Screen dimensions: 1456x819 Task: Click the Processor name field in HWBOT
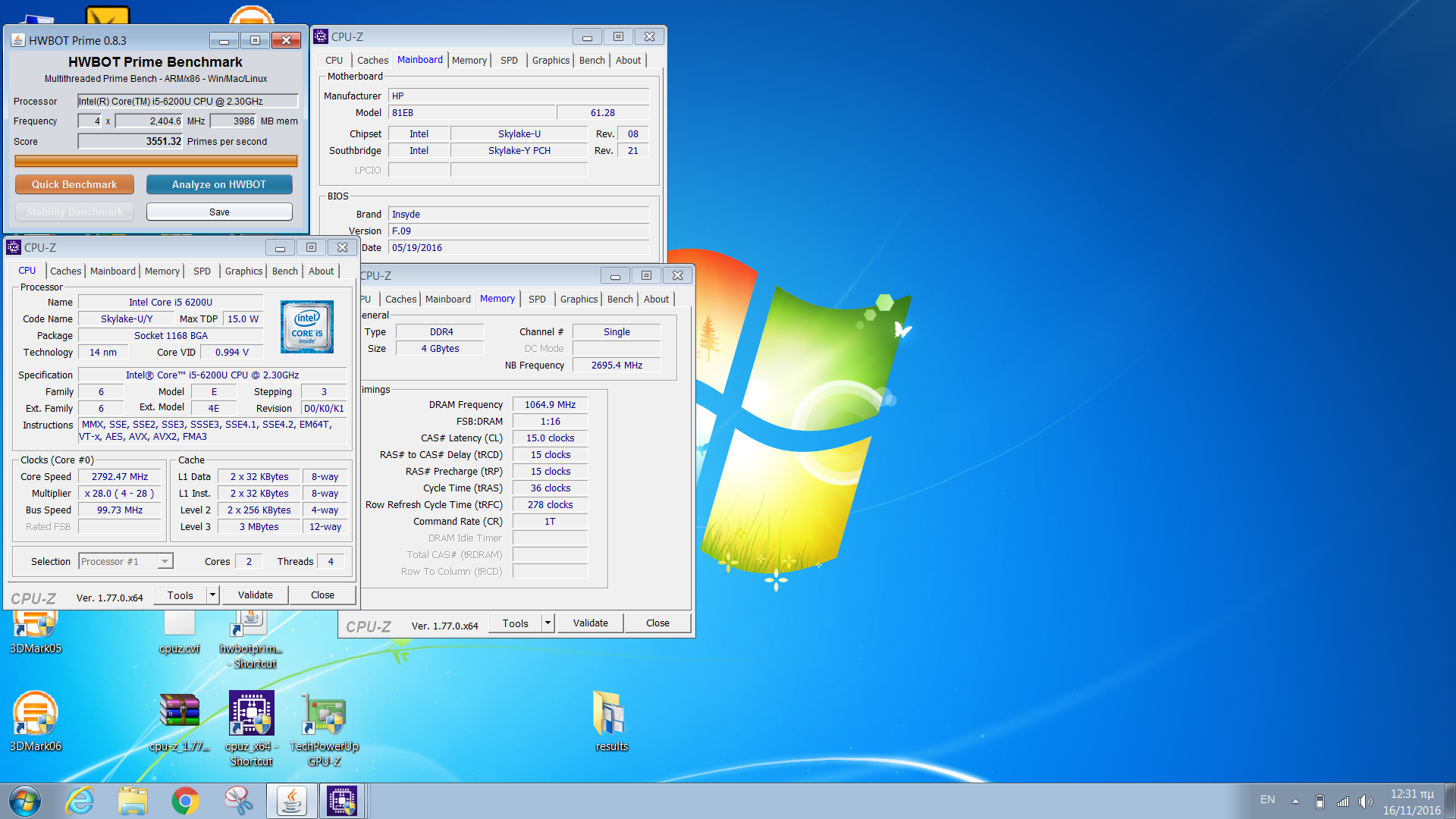click(188, 101)
